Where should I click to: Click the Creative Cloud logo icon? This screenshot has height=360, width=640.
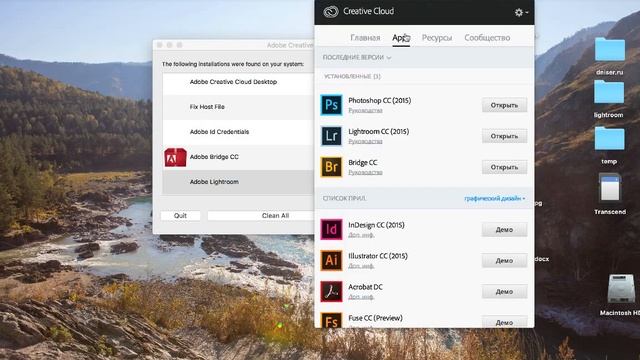[331, 12]
